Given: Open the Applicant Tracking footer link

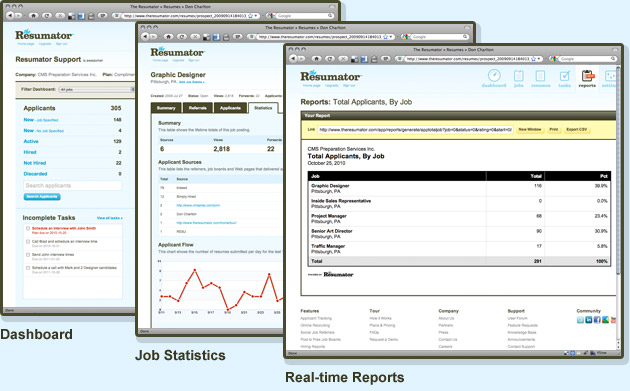Looking at the screenshot, I should tap(316, 318).
